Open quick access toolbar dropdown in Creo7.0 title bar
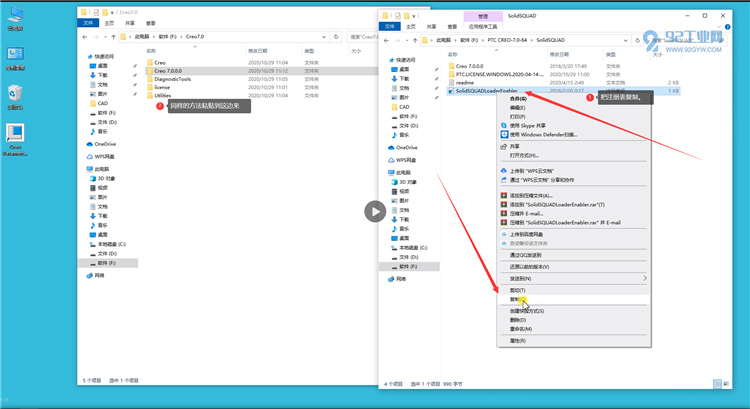The image size is (750, 409). click(112, 12)
